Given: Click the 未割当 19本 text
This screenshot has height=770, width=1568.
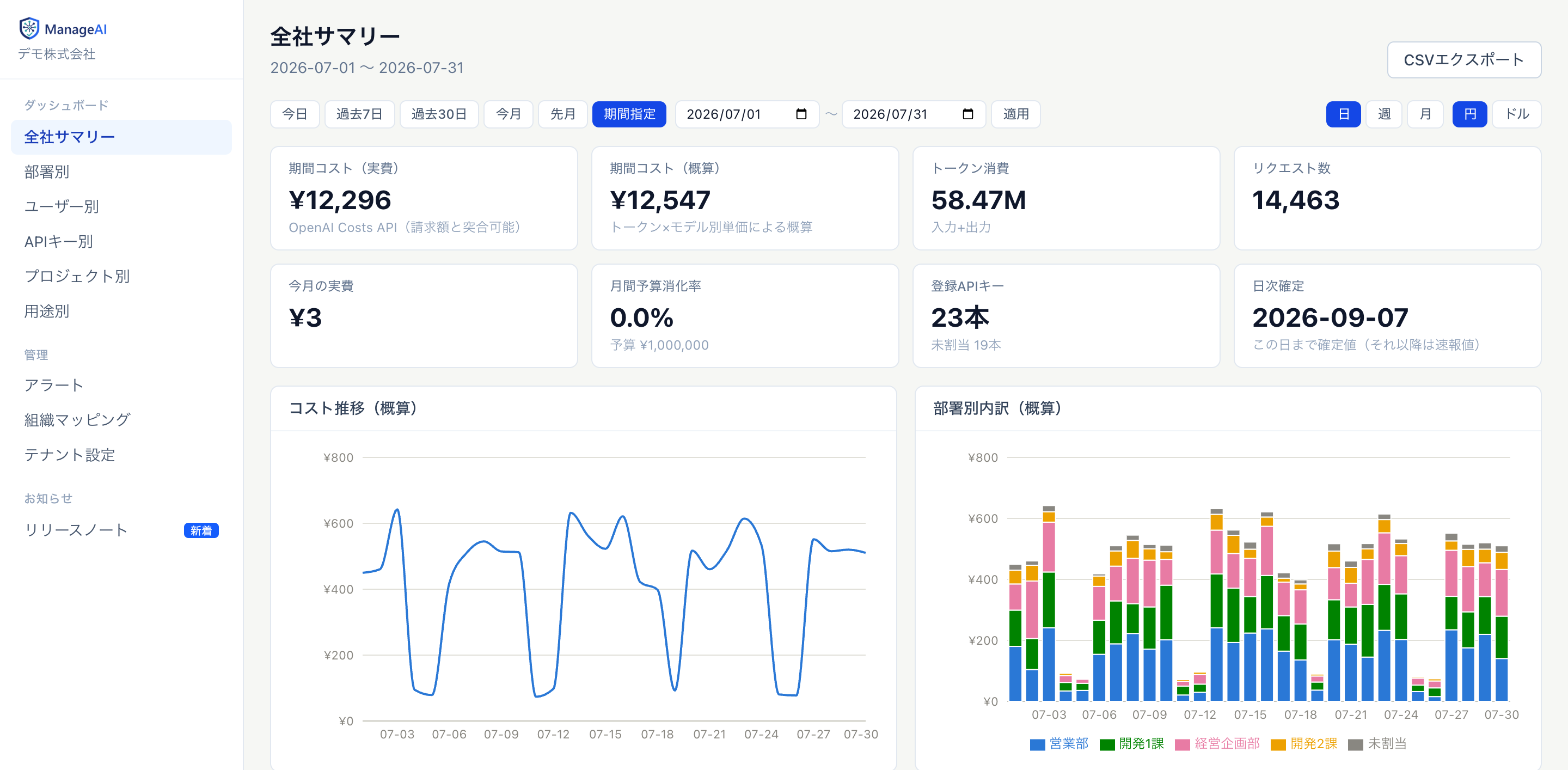Looking at the screenshot, I should tap(966, 345).
